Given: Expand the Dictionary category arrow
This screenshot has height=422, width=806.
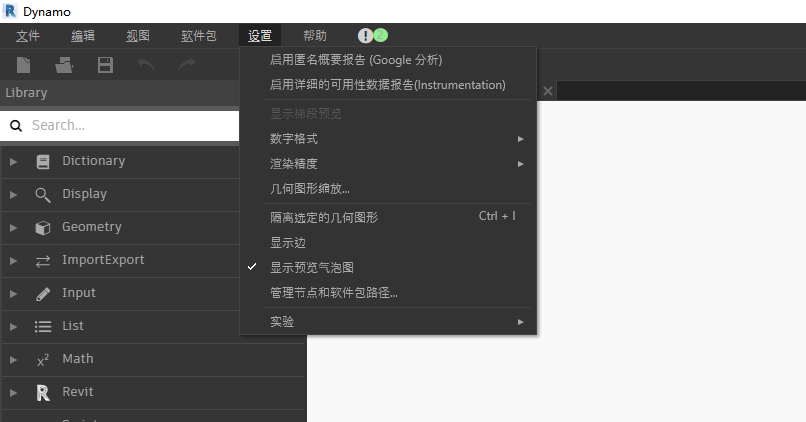Looking at the screenshot, I should tap(13, 162).
